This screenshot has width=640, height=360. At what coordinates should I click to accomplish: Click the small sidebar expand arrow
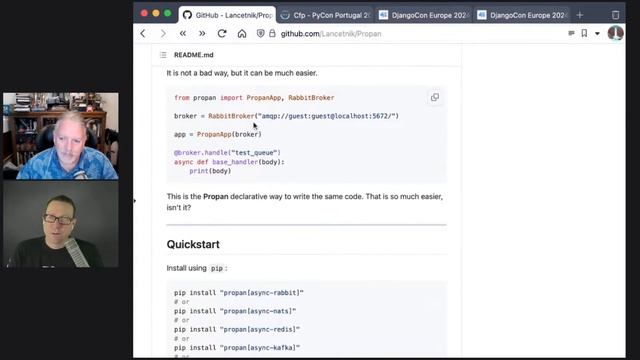[x=135, y=200]
